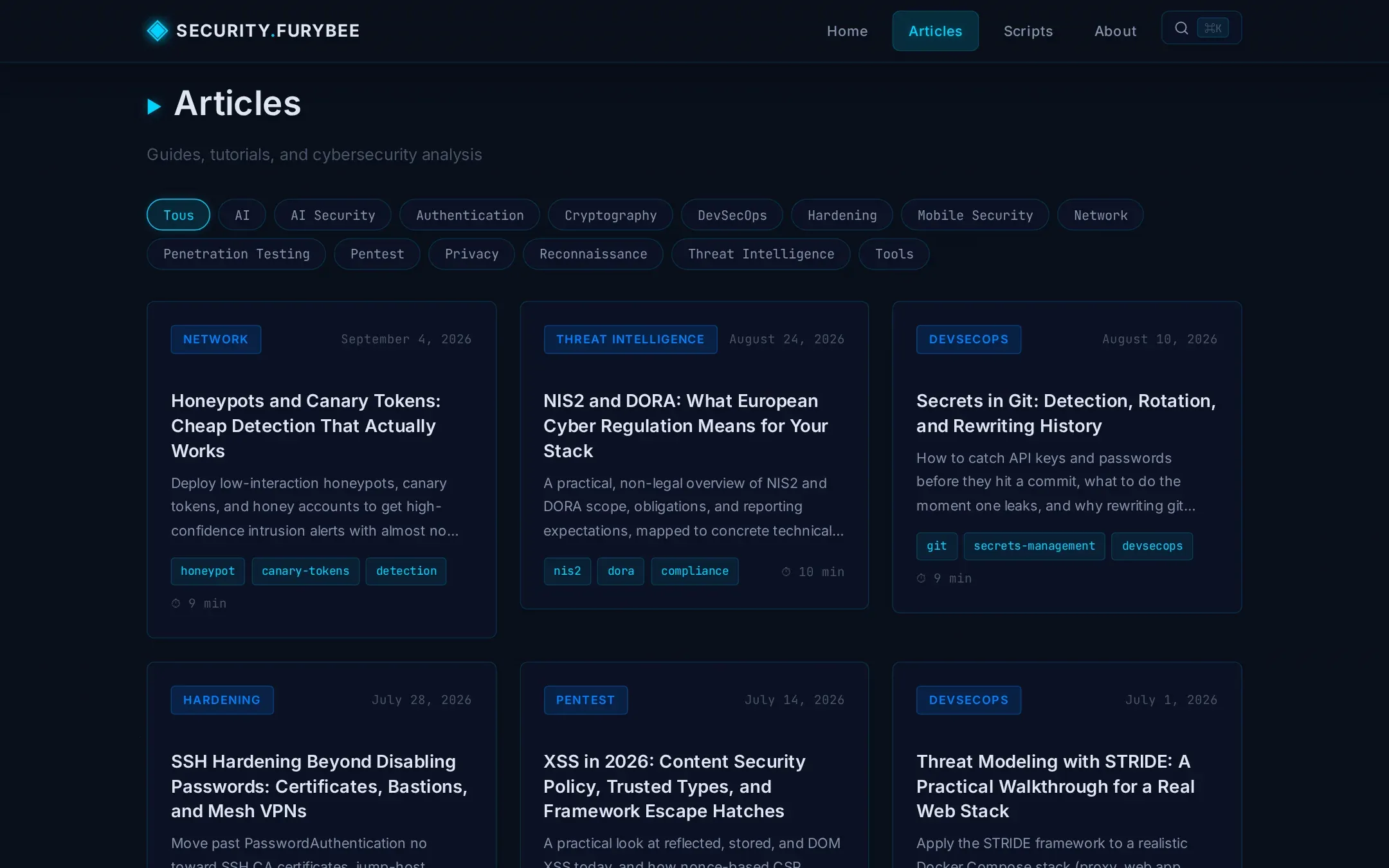The height and width of the screenshot is (868, 1389).
Task: Filter articles by AI chip
Action: coord(242,215)
